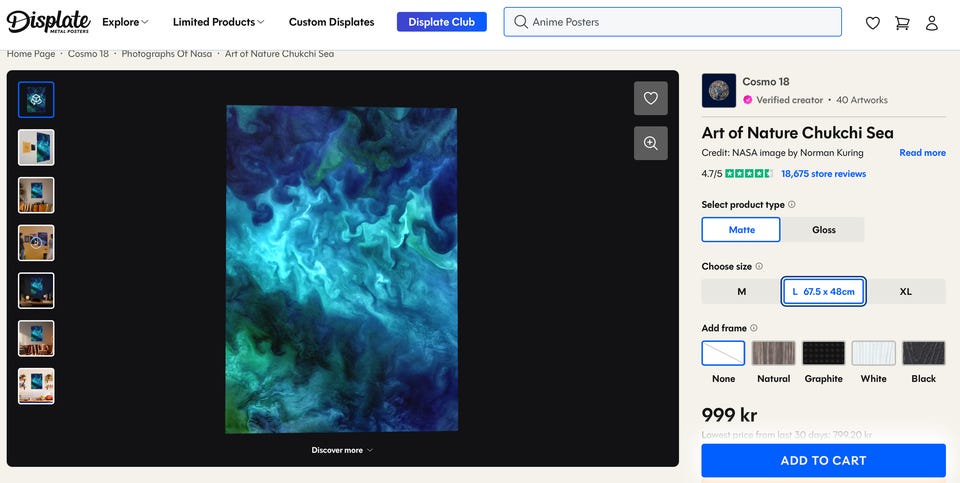Go to Home Page breadcrumb
This screenshot has height=483, width=960.
coord(31,54)
